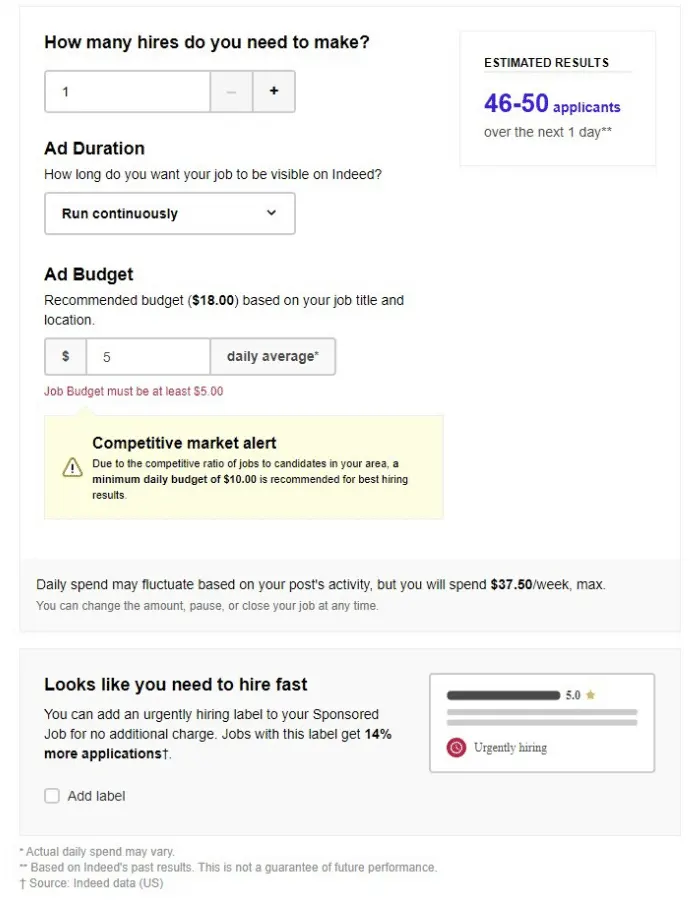Click the Add label text
The height and width of the screenshot is (900, 700).
96,796
